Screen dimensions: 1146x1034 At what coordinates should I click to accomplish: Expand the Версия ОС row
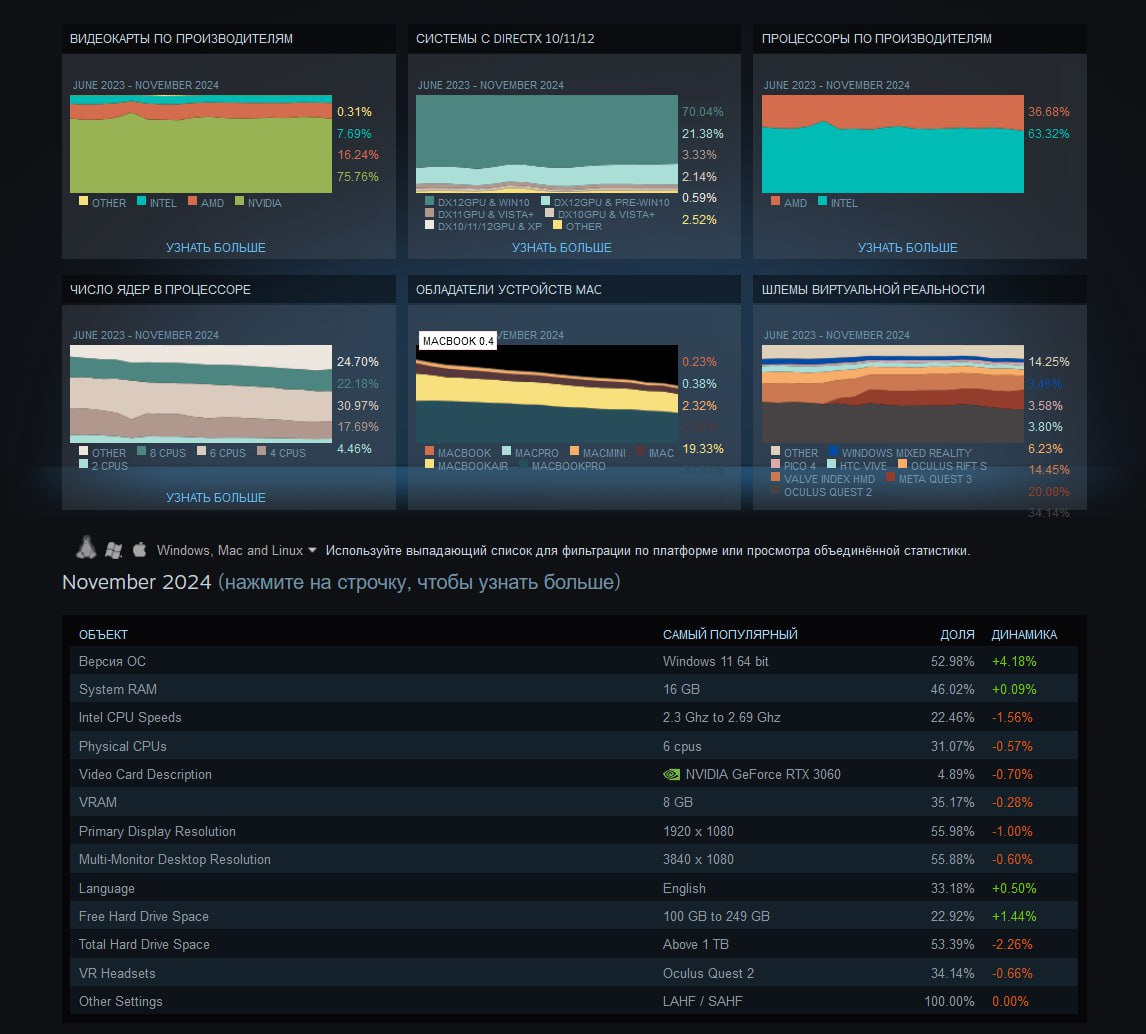(x=574, y=661)
